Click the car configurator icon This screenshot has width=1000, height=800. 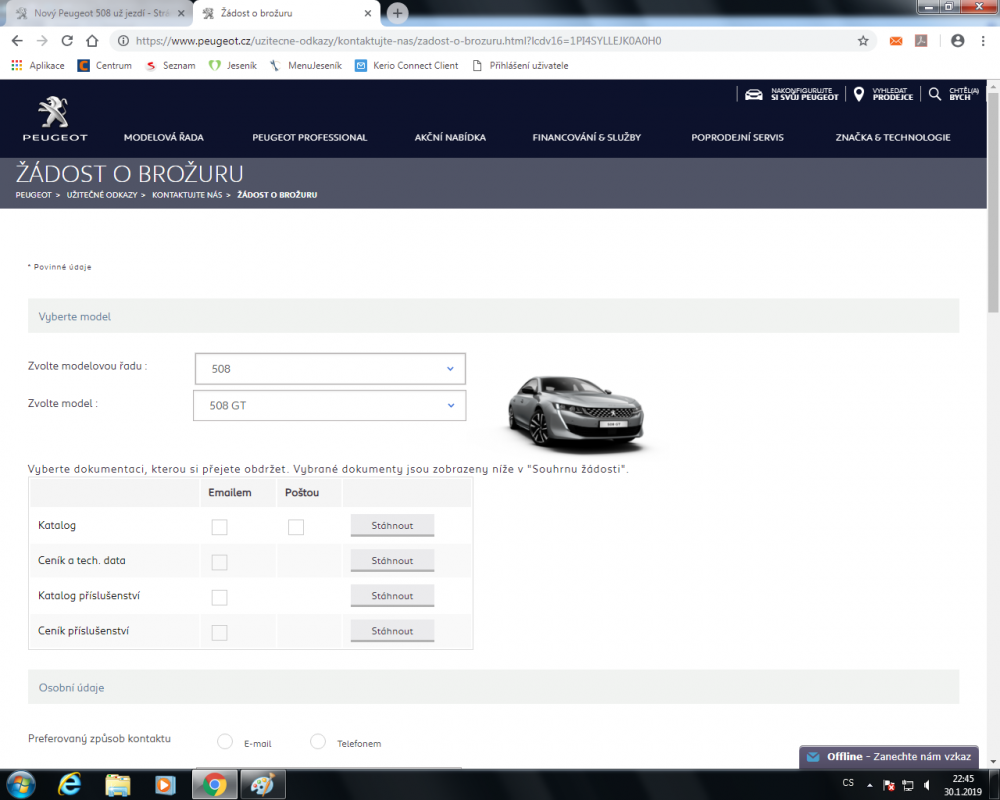pos(754,94)
